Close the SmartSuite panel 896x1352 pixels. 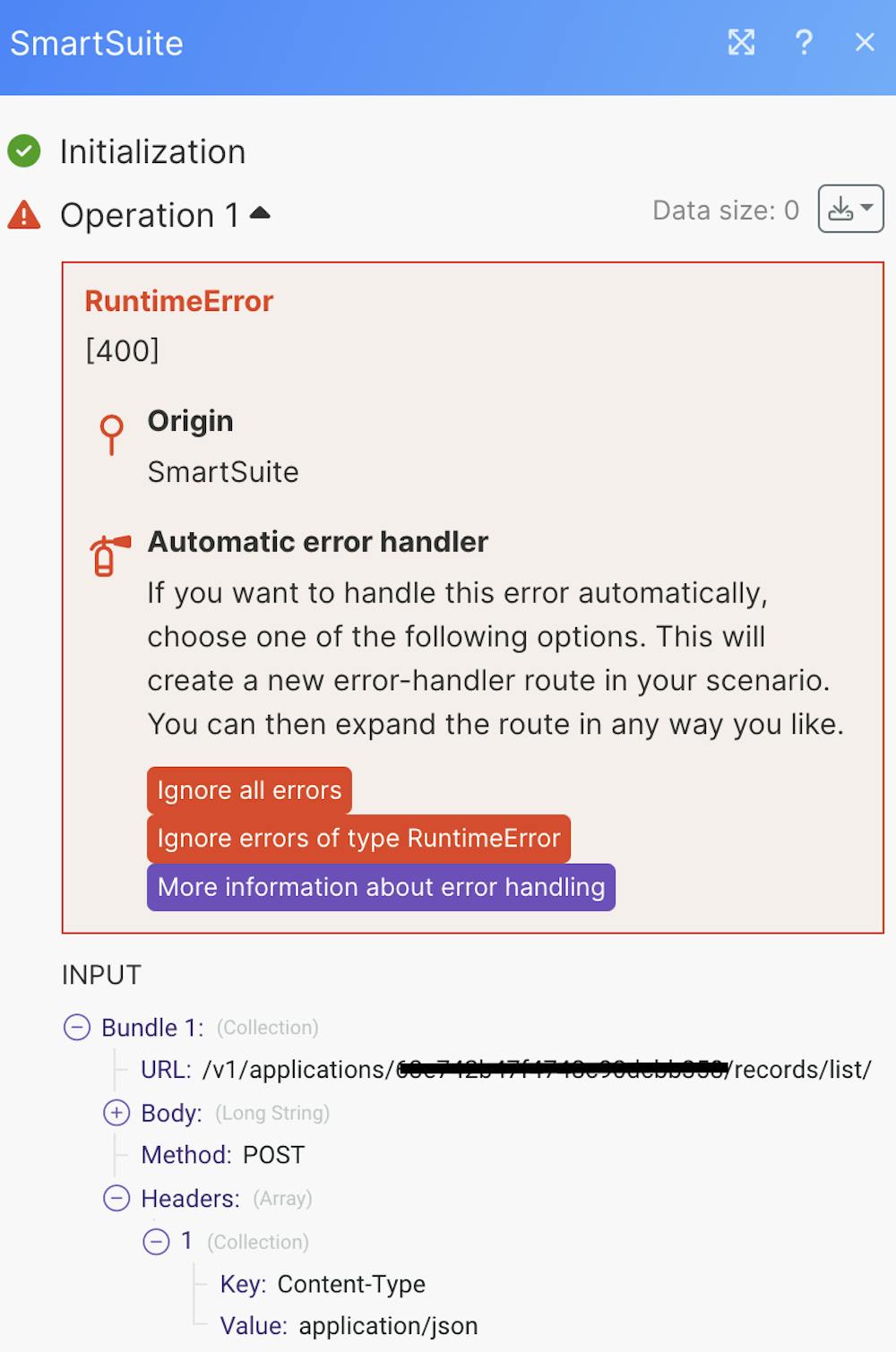pos(865,42)
